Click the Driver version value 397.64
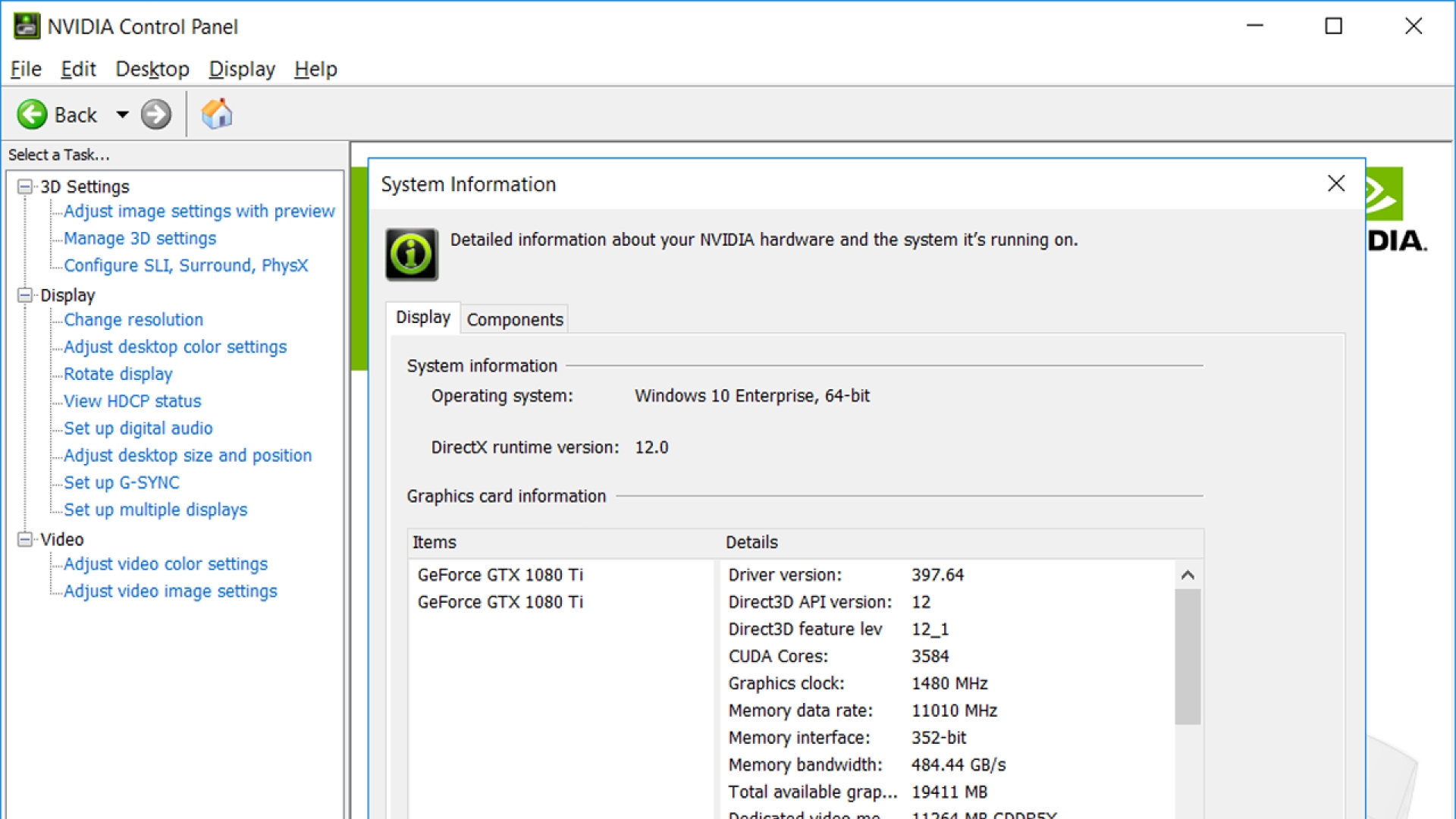Image resolution: width=1456 pixels, height=819 pixels. click(938, 575)
